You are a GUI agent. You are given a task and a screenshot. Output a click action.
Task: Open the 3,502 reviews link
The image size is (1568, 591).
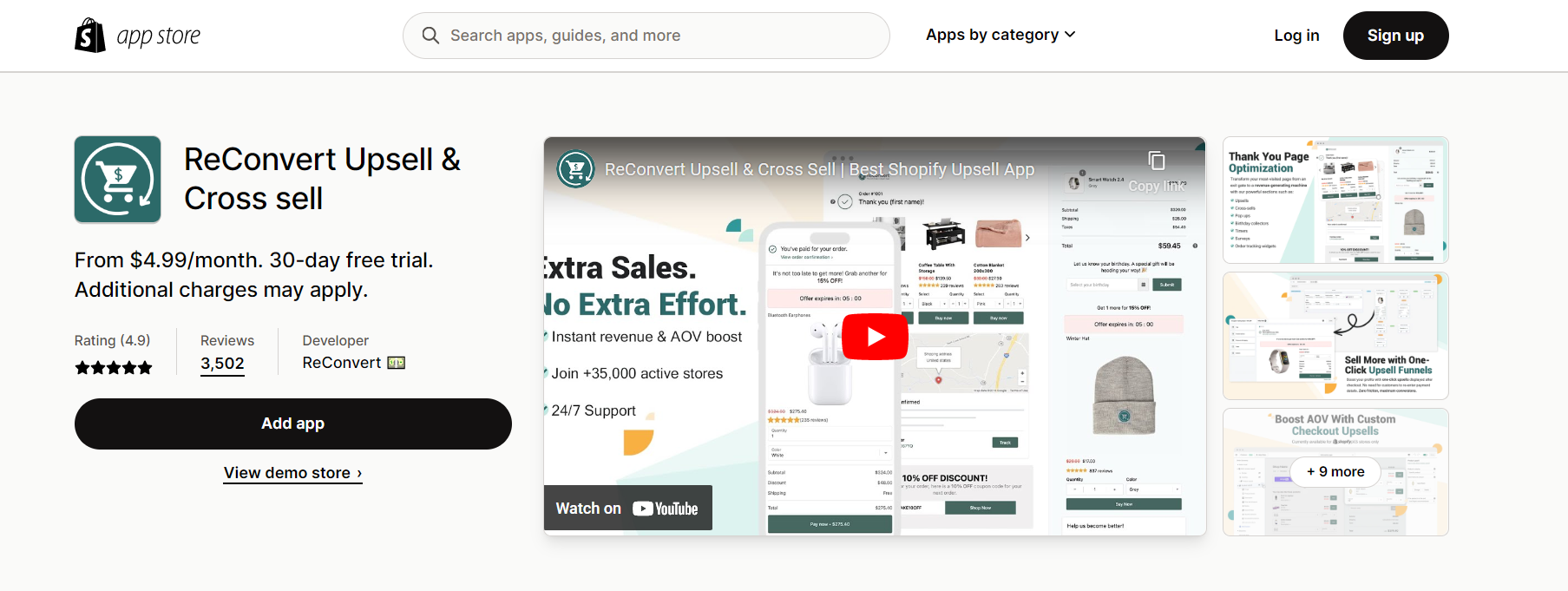pyautogui.click(x=222, y=364)
